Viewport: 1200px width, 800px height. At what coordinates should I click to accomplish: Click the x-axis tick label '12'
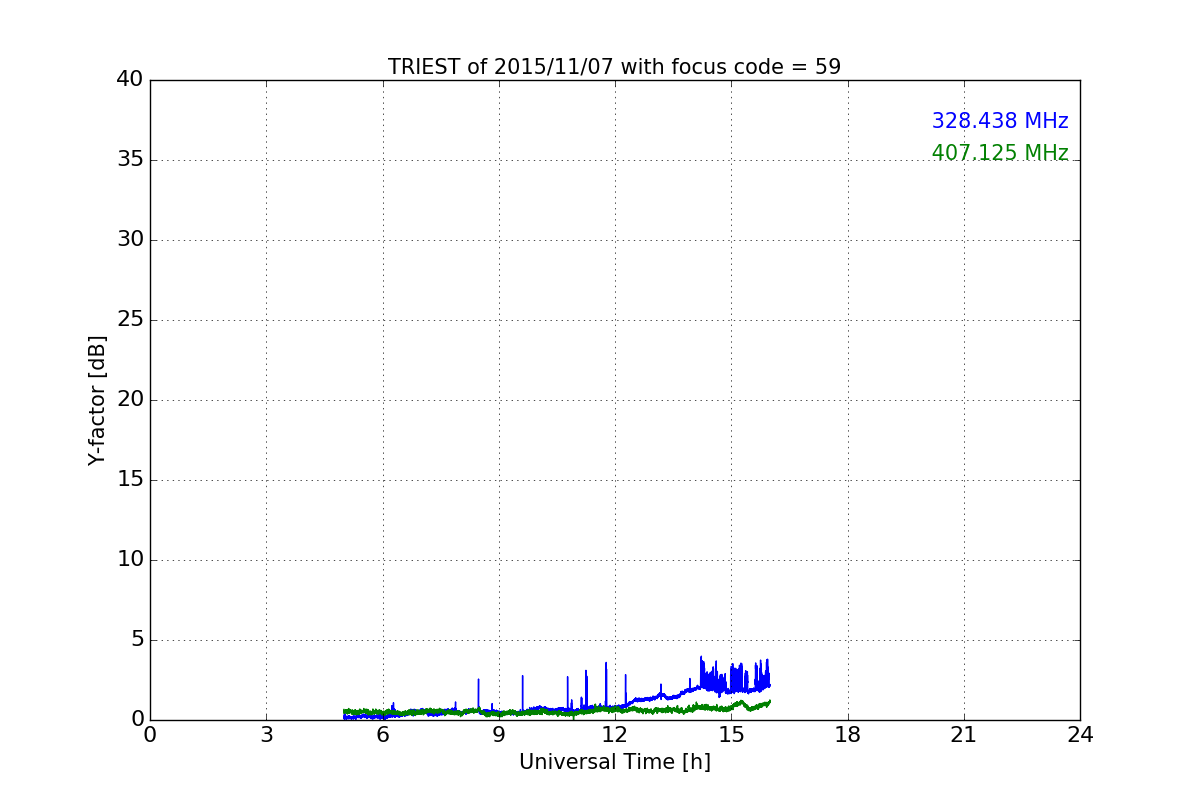(615, 735)
